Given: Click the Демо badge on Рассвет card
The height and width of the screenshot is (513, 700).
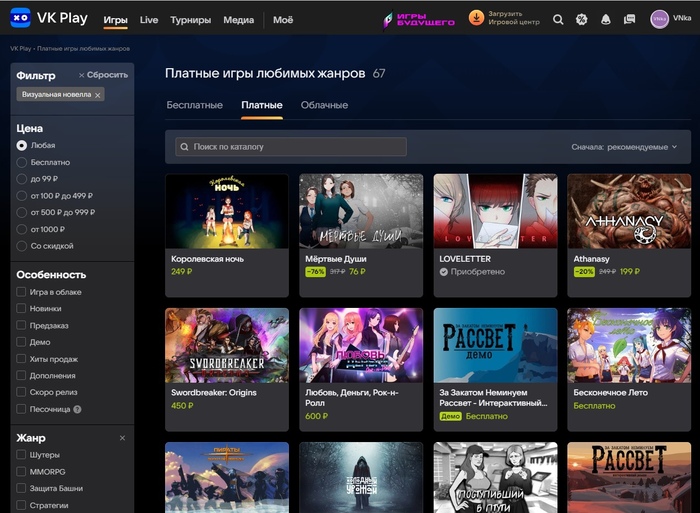Looking at the screenshot, I should point(450,416).
